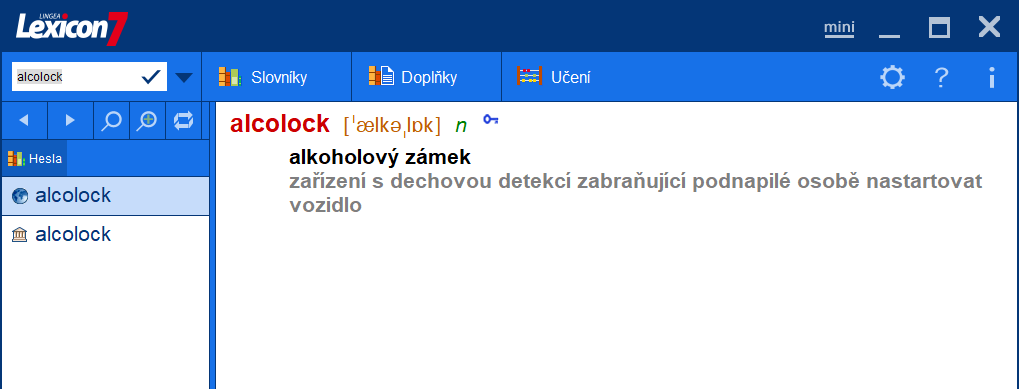Maximize the Lexicon window
Viewport: 1019px width, 389px height.
pos(939,27)
